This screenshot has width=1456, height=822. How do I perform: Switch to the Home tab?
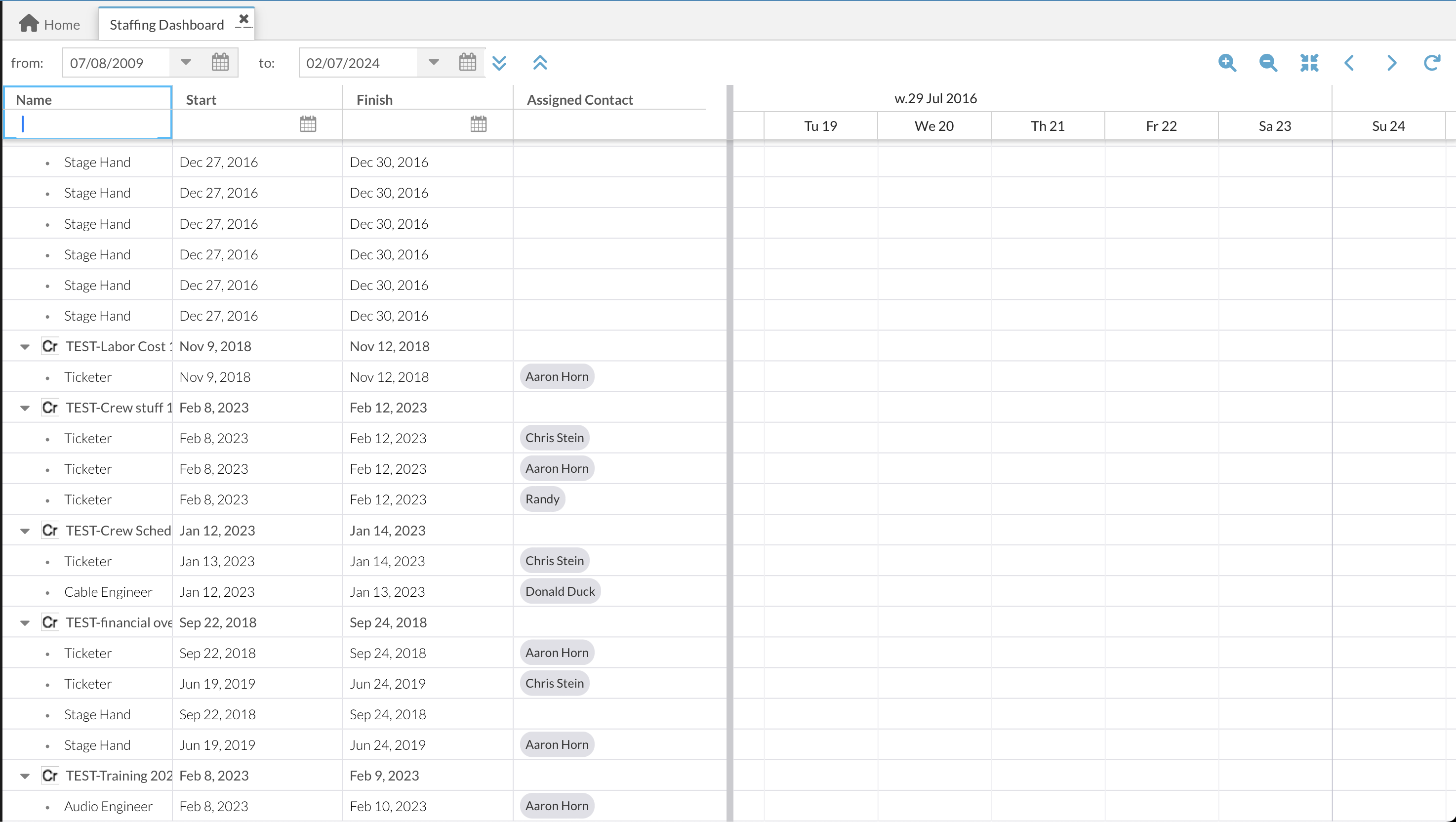tap(50, 24)
